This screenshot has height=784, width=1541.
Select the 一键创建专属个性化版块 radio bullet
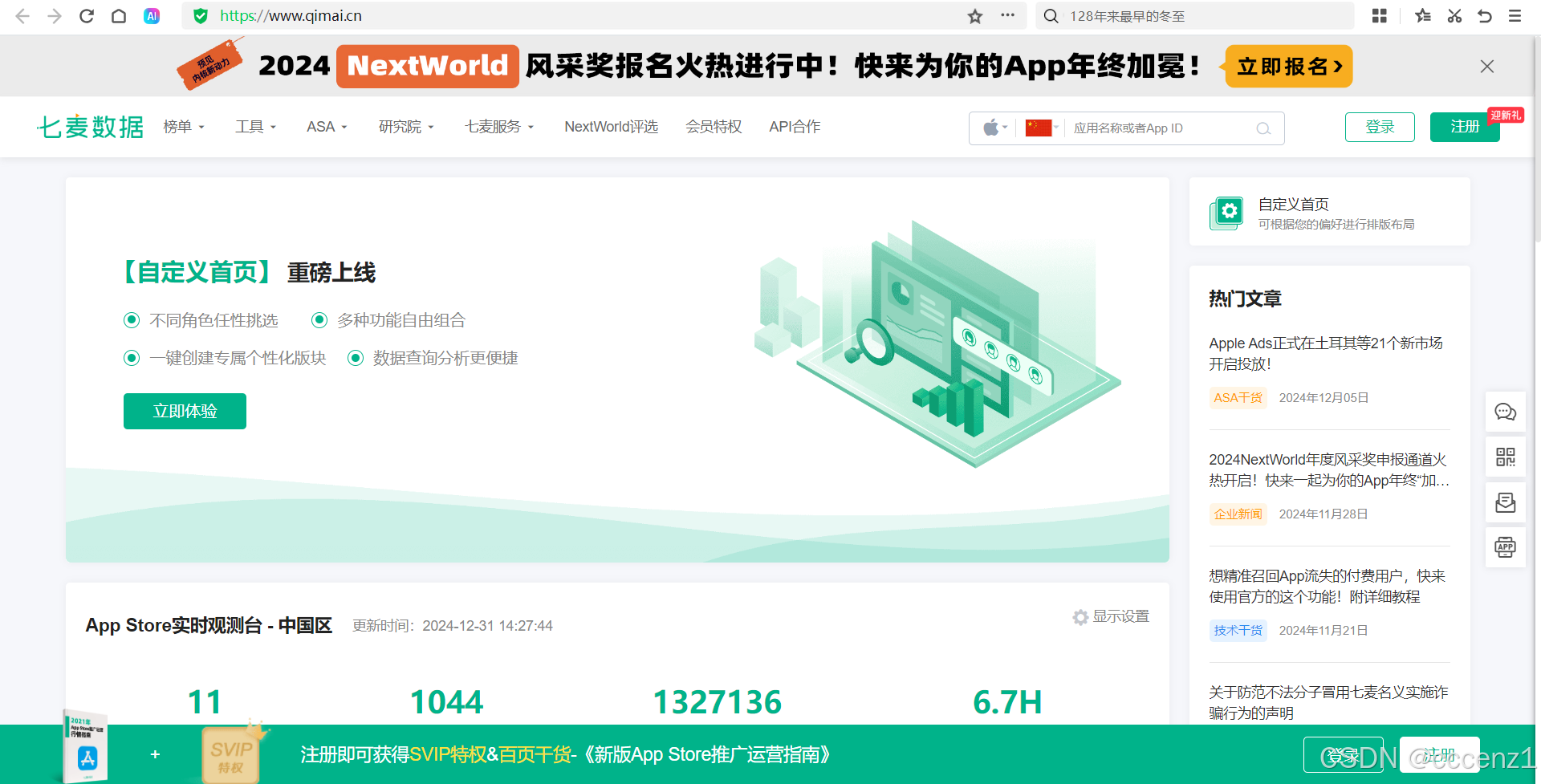click(x=132, y=358)
